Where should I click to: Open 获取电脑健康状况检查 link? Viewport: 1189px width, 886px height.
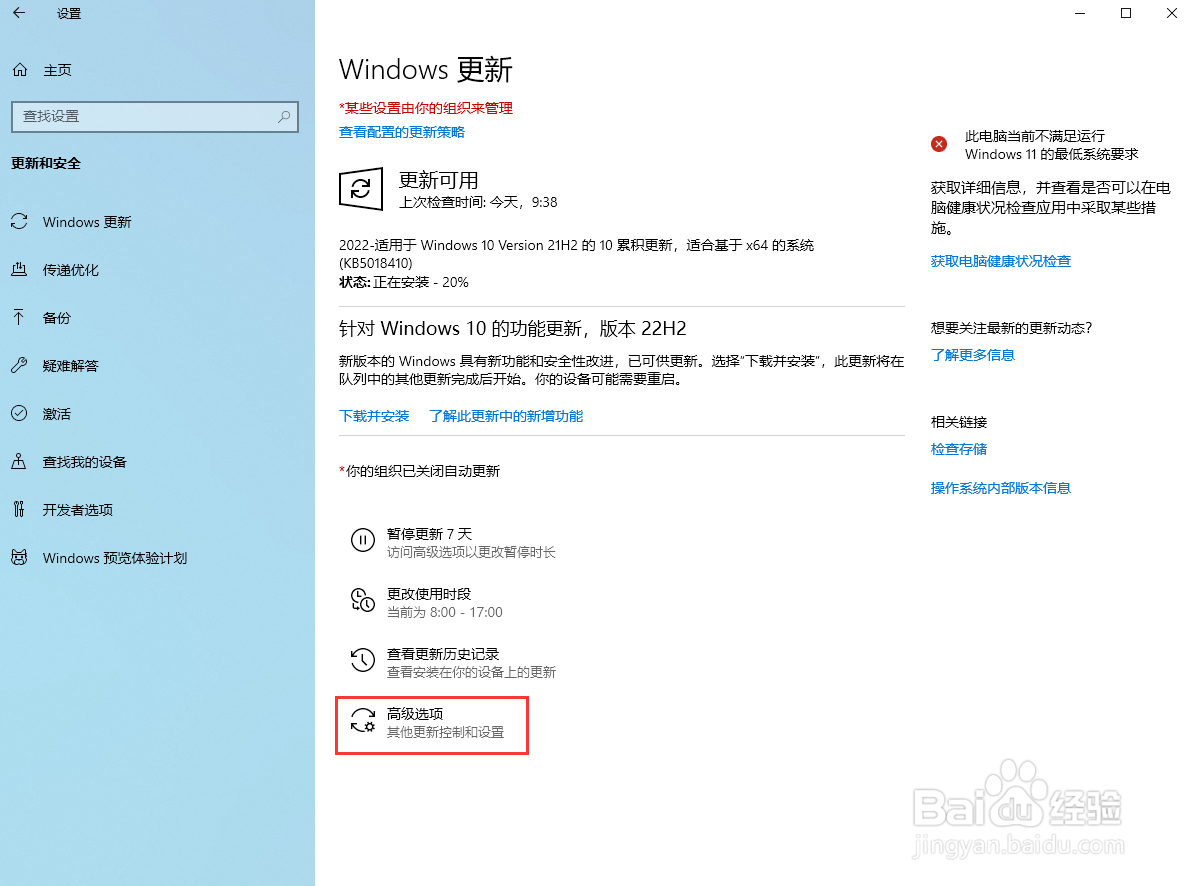1001,261
